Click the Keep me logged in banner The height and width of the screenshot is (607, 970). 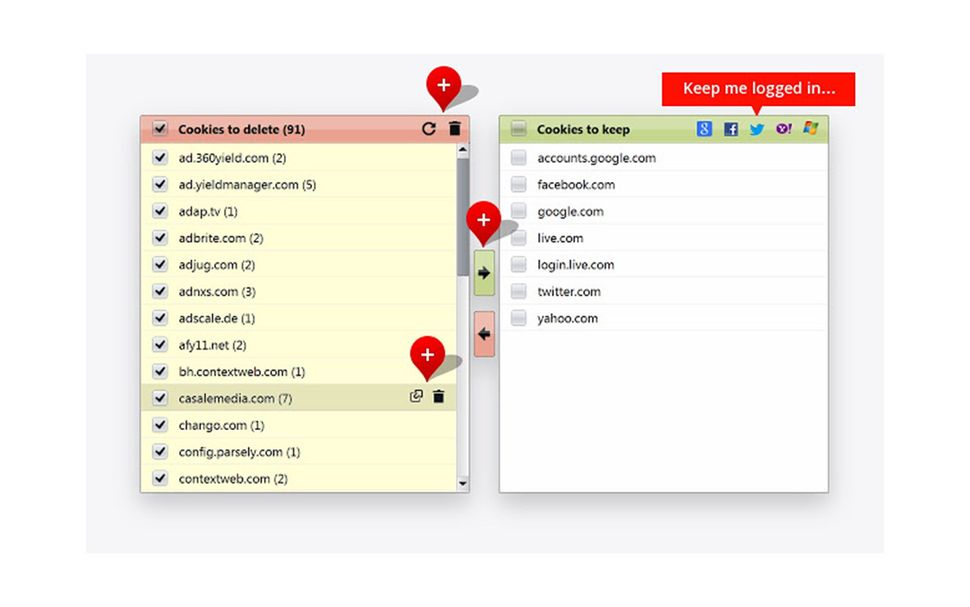coord(757,88)
